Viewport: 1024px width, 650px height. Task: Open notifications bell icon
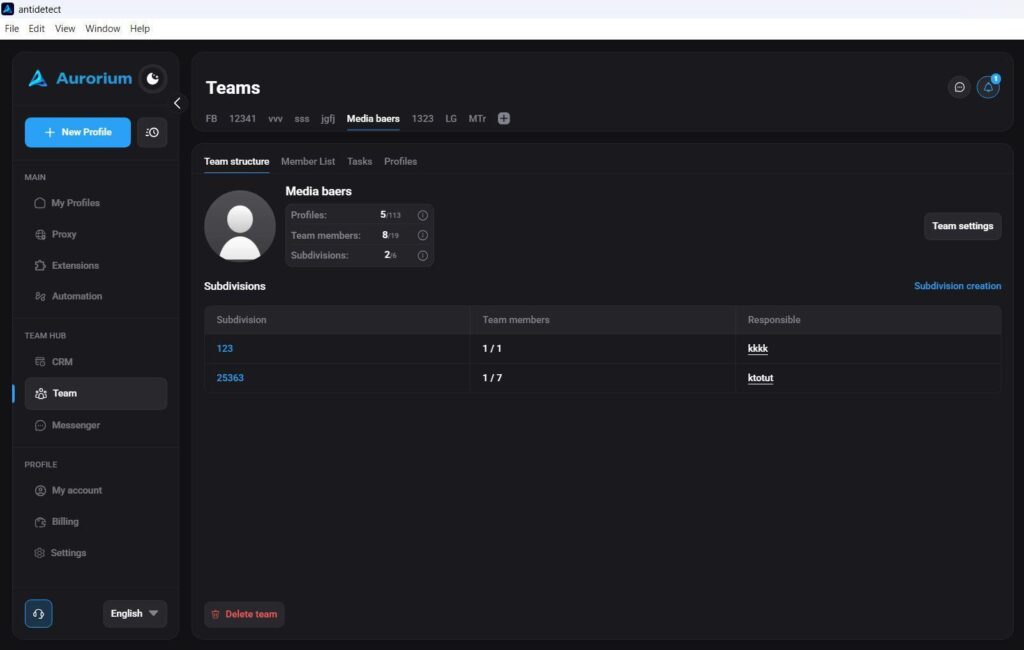(x=988, y=87)
